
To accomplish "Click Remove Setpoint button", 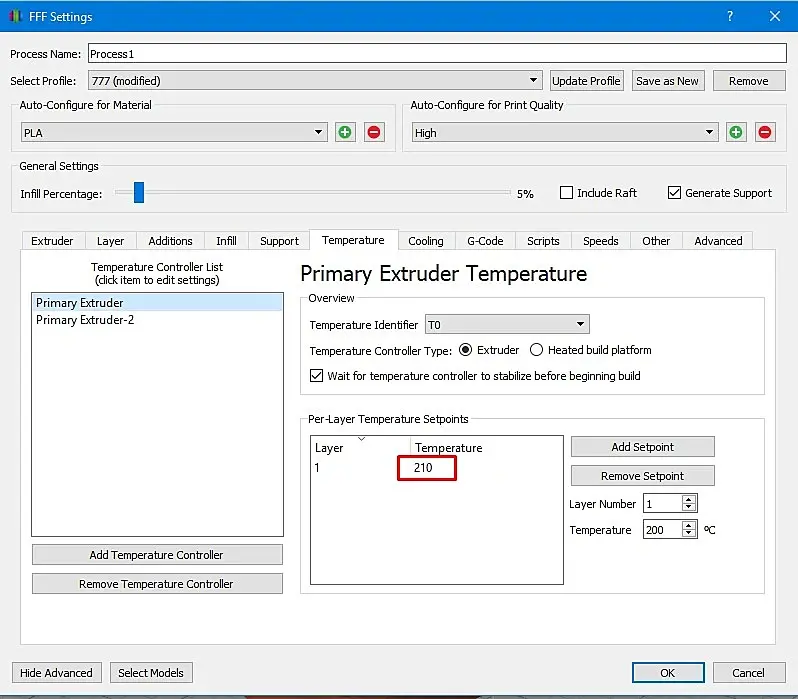I will click(x=642, y=476).
